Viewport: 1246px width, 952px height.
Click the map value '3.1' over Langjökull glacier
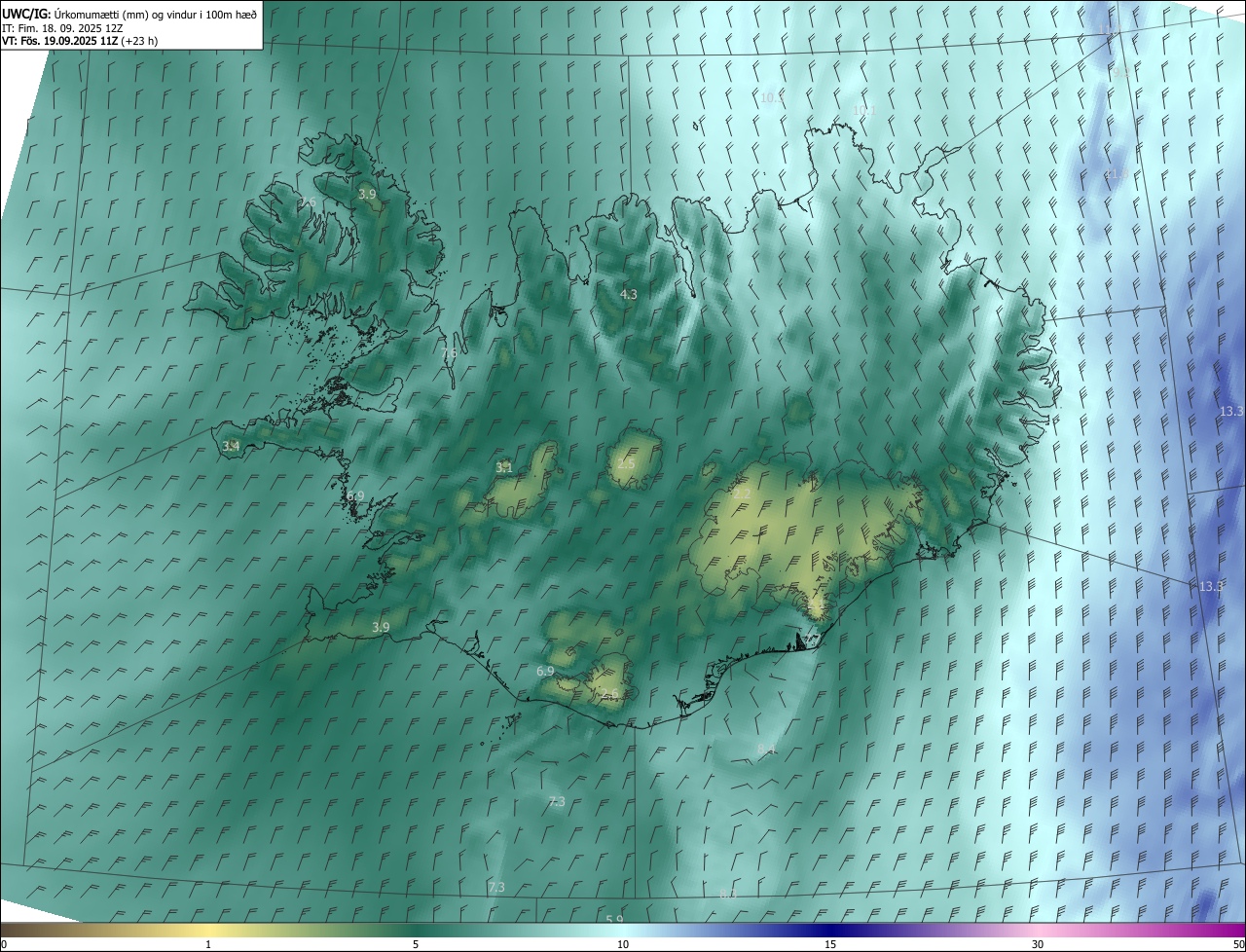[503, 468]
